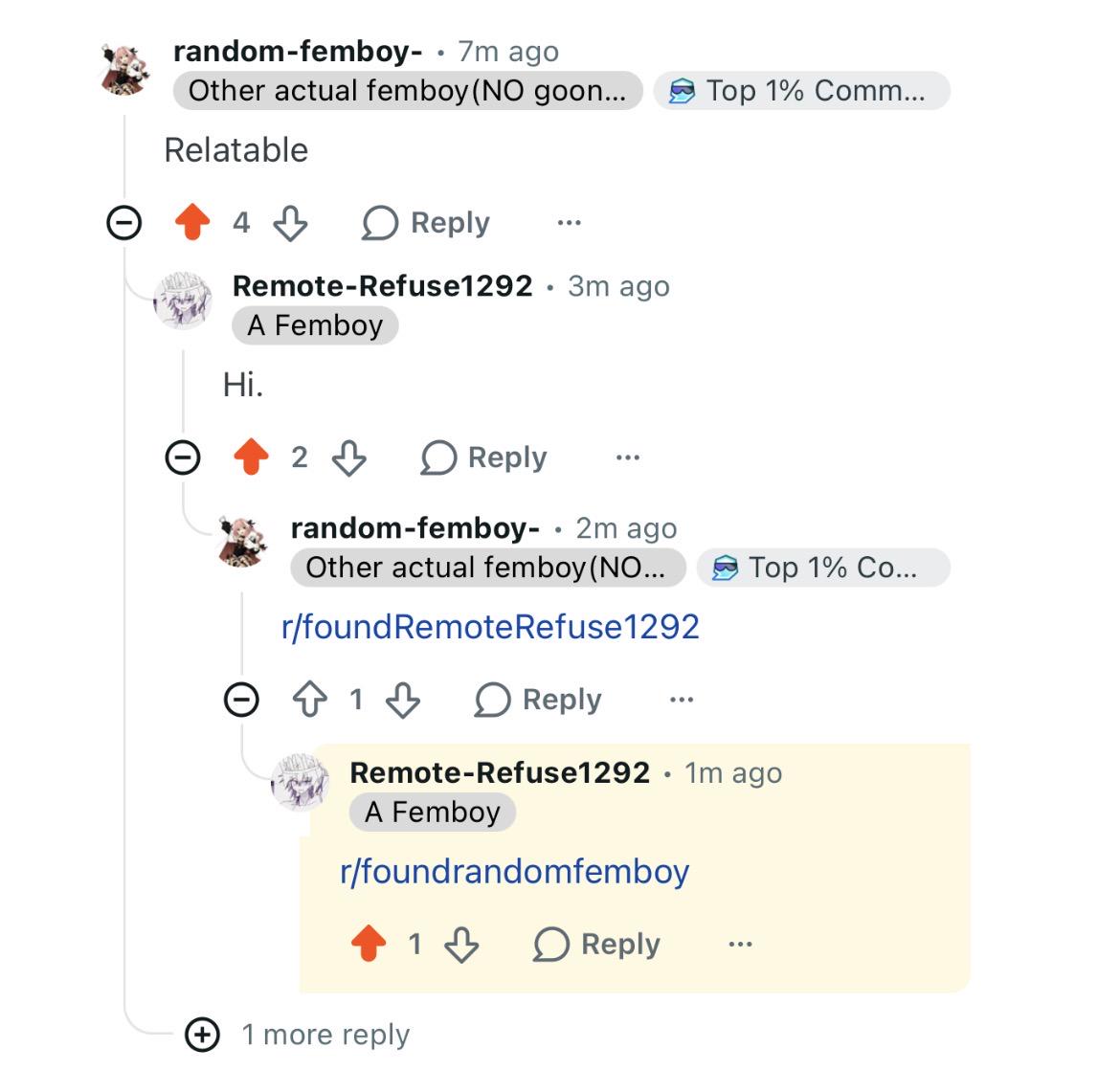Open the r/foundRemoteRefuse1292 subreddit link
This screenshot has height=1070, width=1120.
pos(490,627)
